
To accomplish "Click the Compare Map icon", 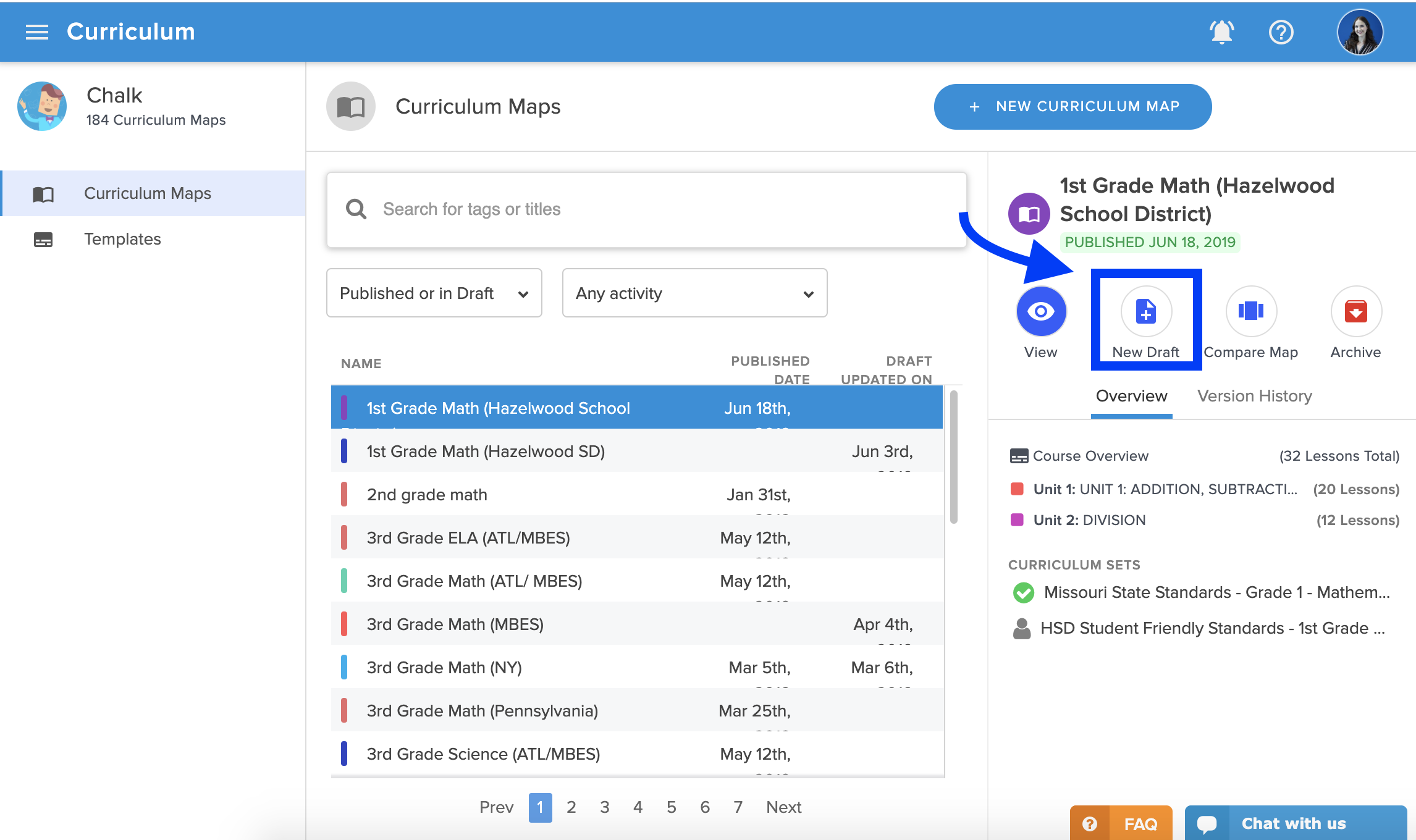I will [x=1251, y=311].
